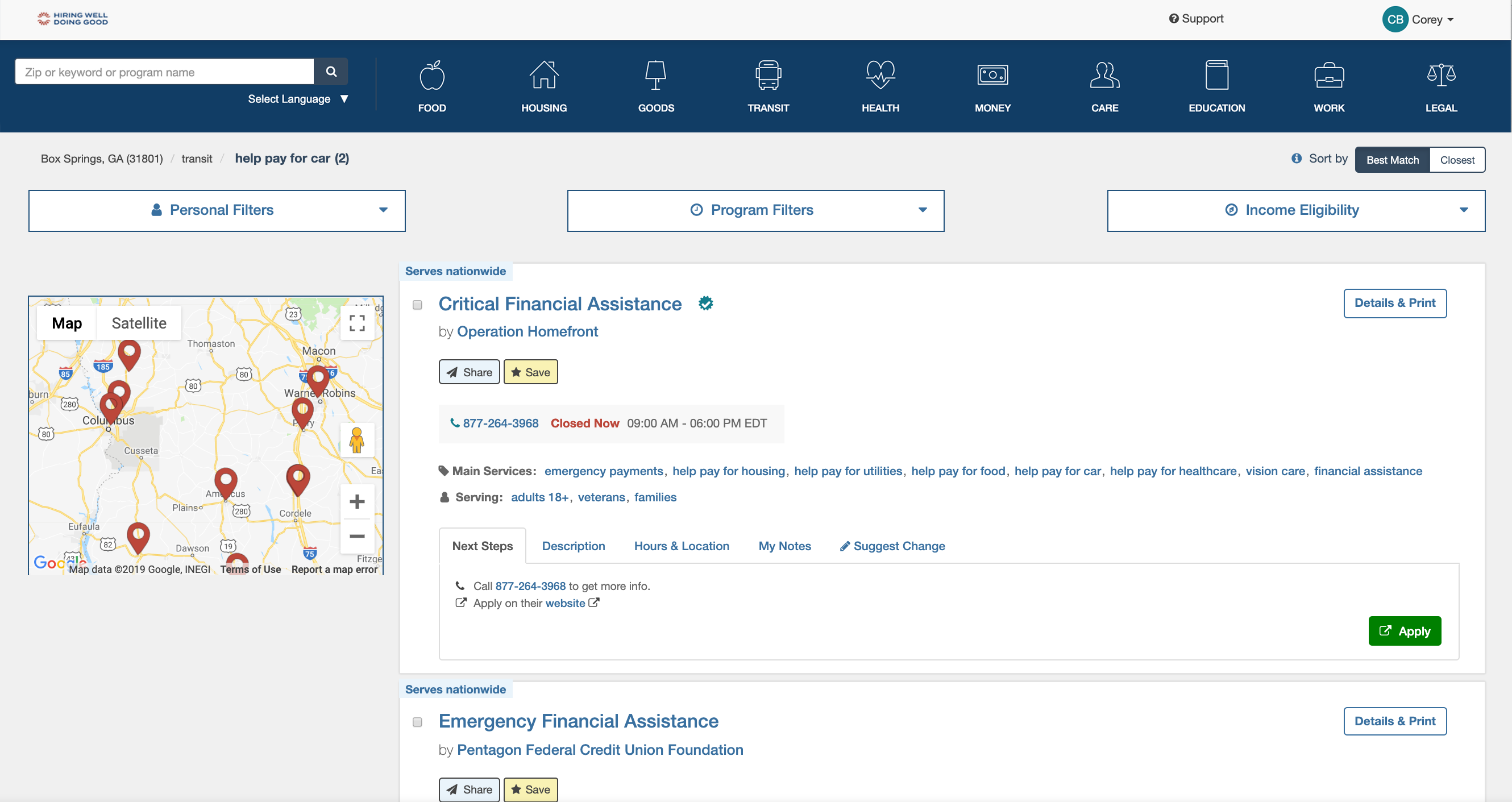Click the 'help pay for utilities' service tag
The image size is (1512, 802).
848,471
